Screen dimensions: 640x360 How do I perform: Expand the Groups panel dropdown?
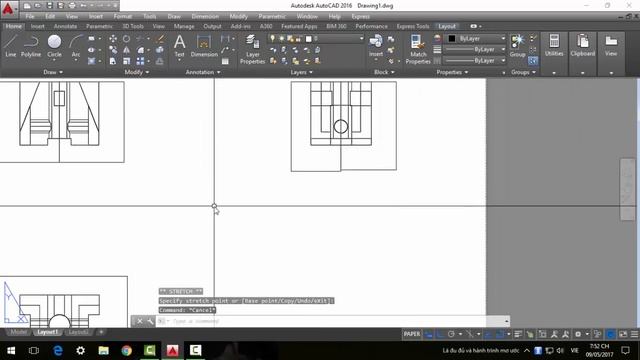click(x=524, y=72)
